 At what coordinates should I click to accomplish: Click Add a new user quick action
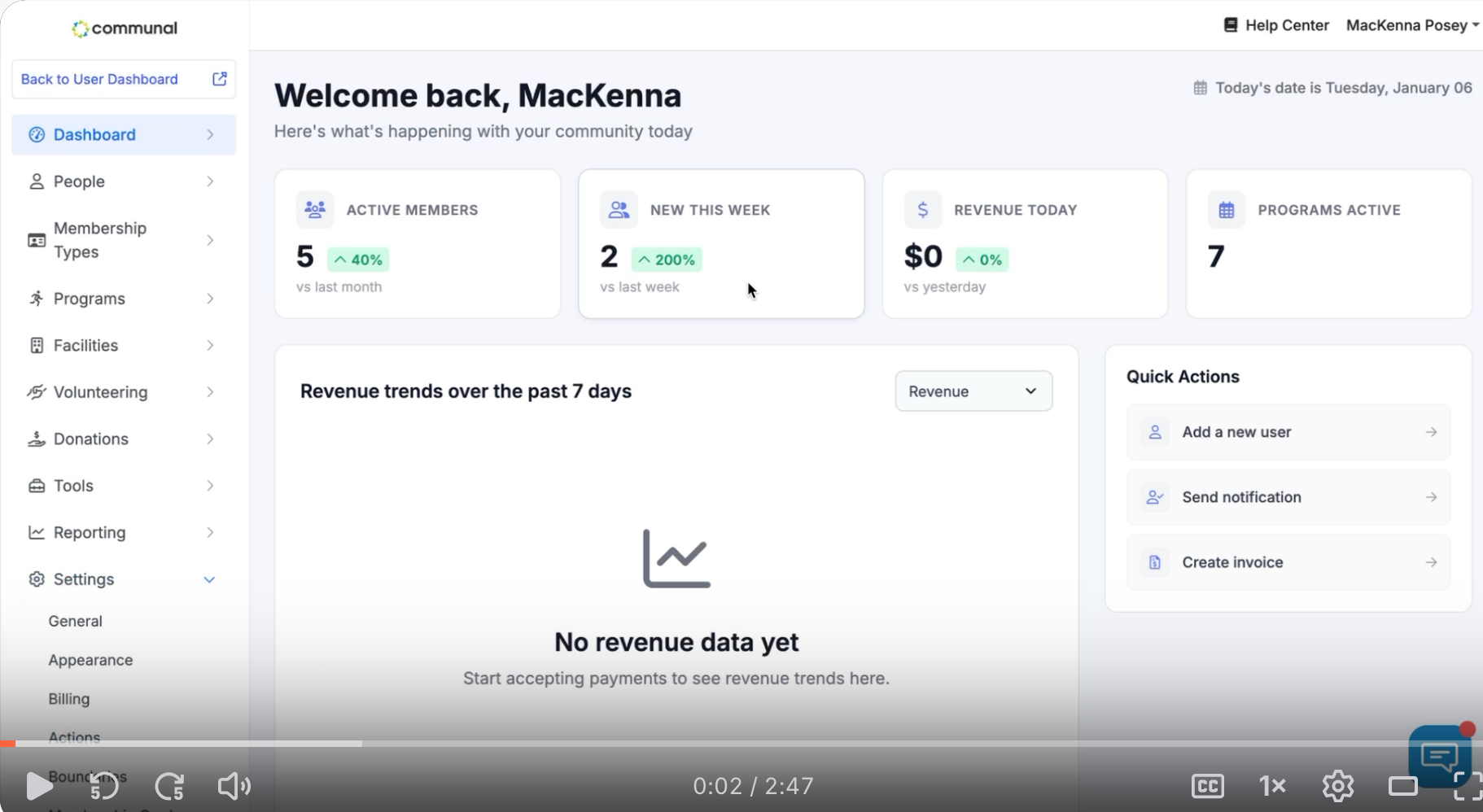pyautogui.click(x=1288, y=432)
